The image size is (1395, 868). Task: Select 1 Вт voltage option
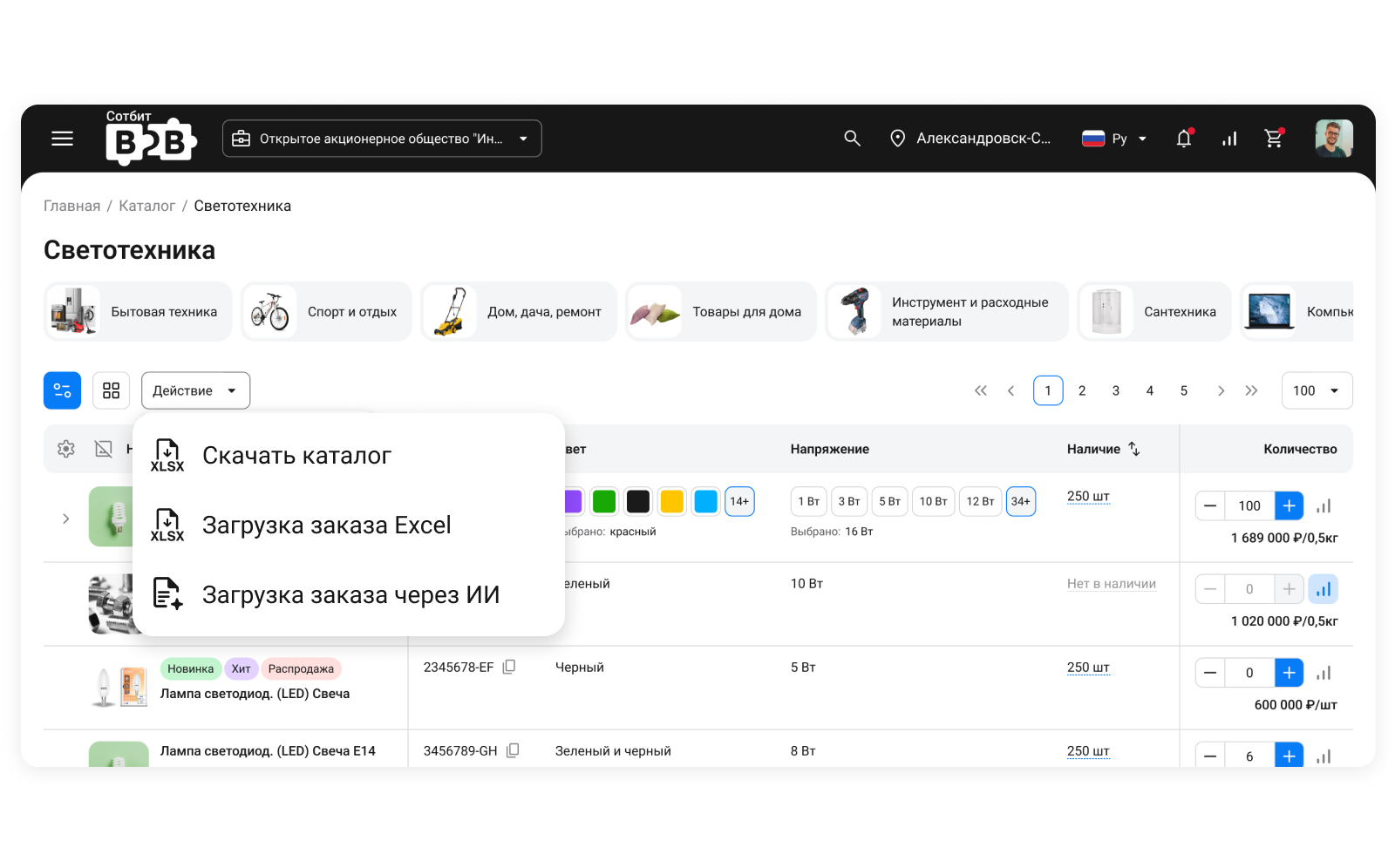[x=809, y=501]
